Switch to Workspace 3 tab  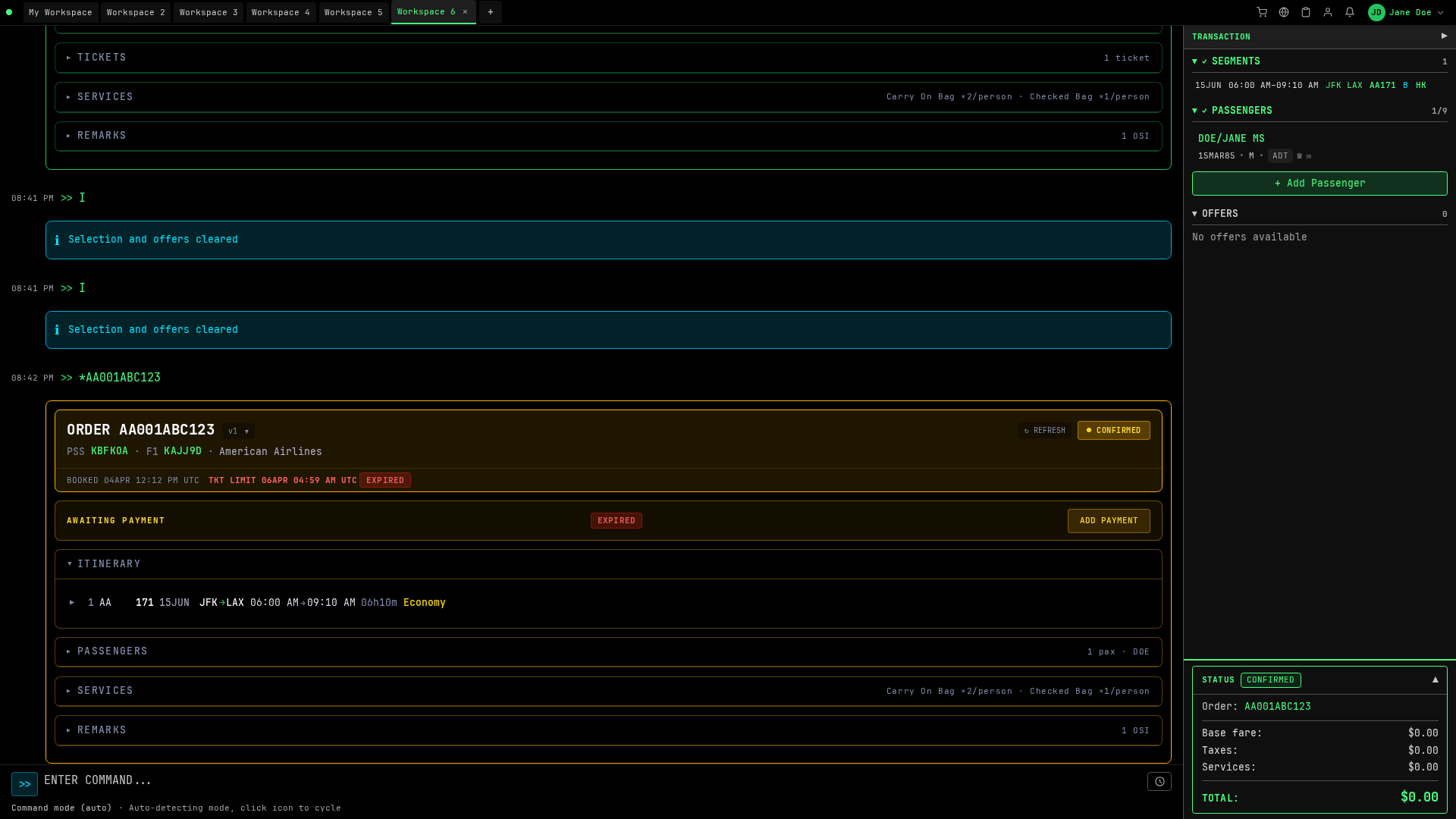tap(209, 12)
